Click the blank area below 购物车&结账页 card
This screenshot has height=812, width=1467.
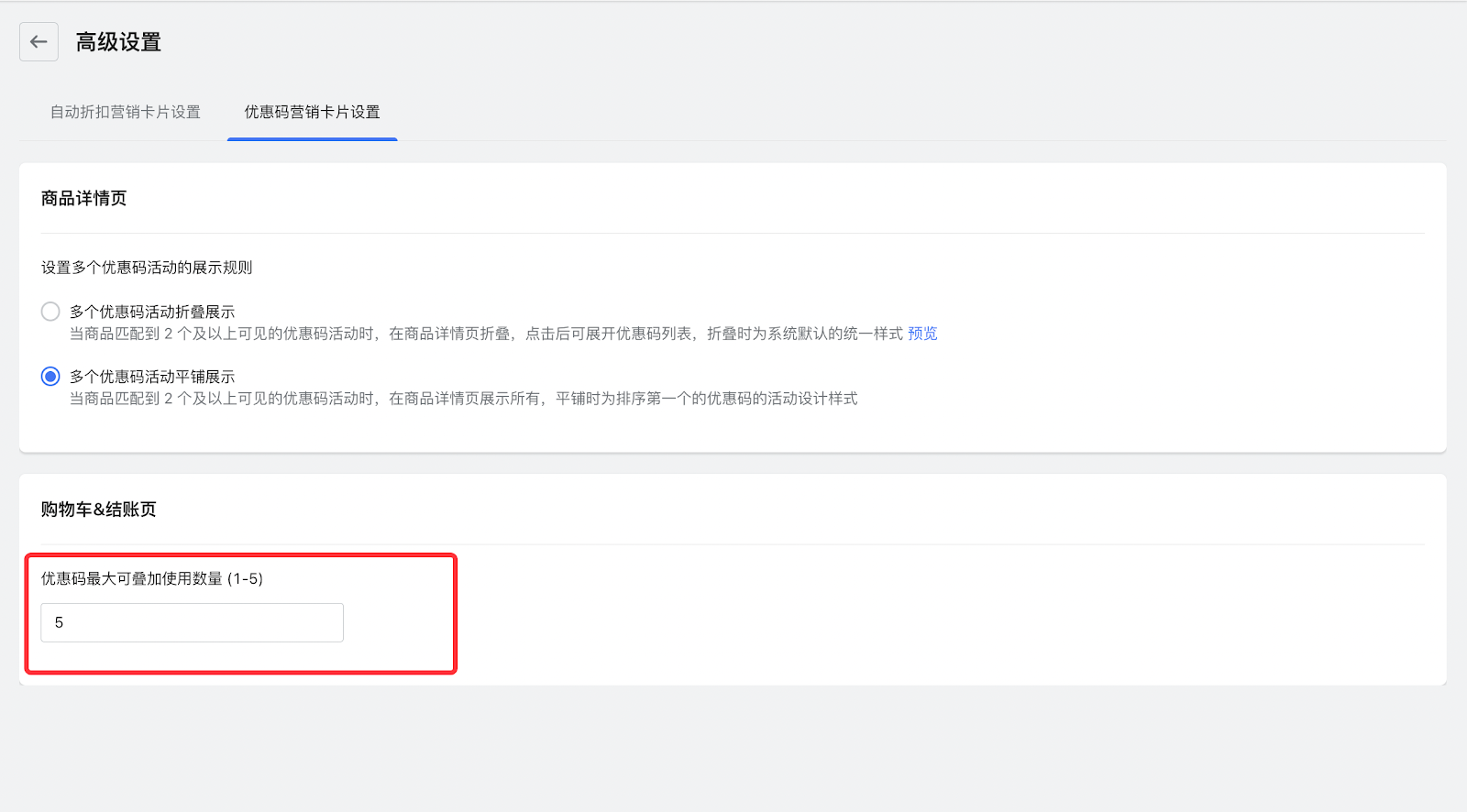[733, 747]
